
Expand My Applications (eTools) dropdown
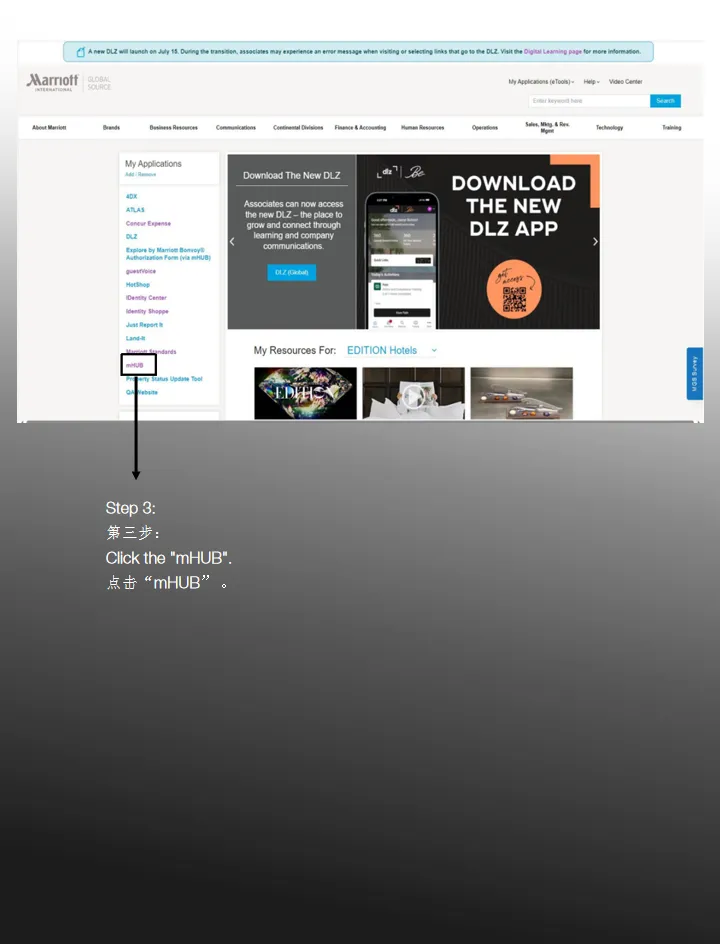pyautogui.click(x=541, y=82)
